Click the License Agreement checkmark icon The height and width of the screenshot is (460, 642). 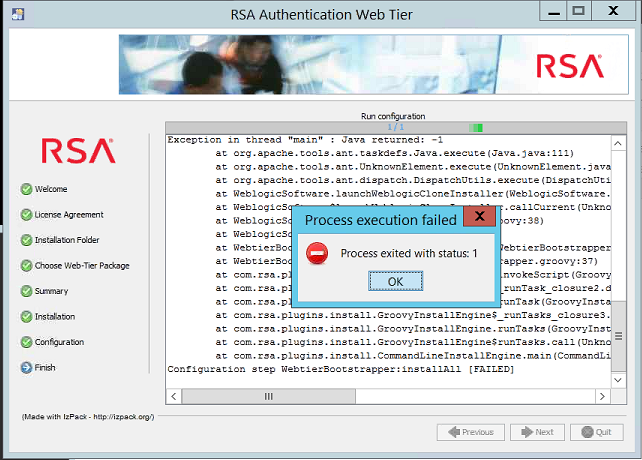[x=26, y=214]
